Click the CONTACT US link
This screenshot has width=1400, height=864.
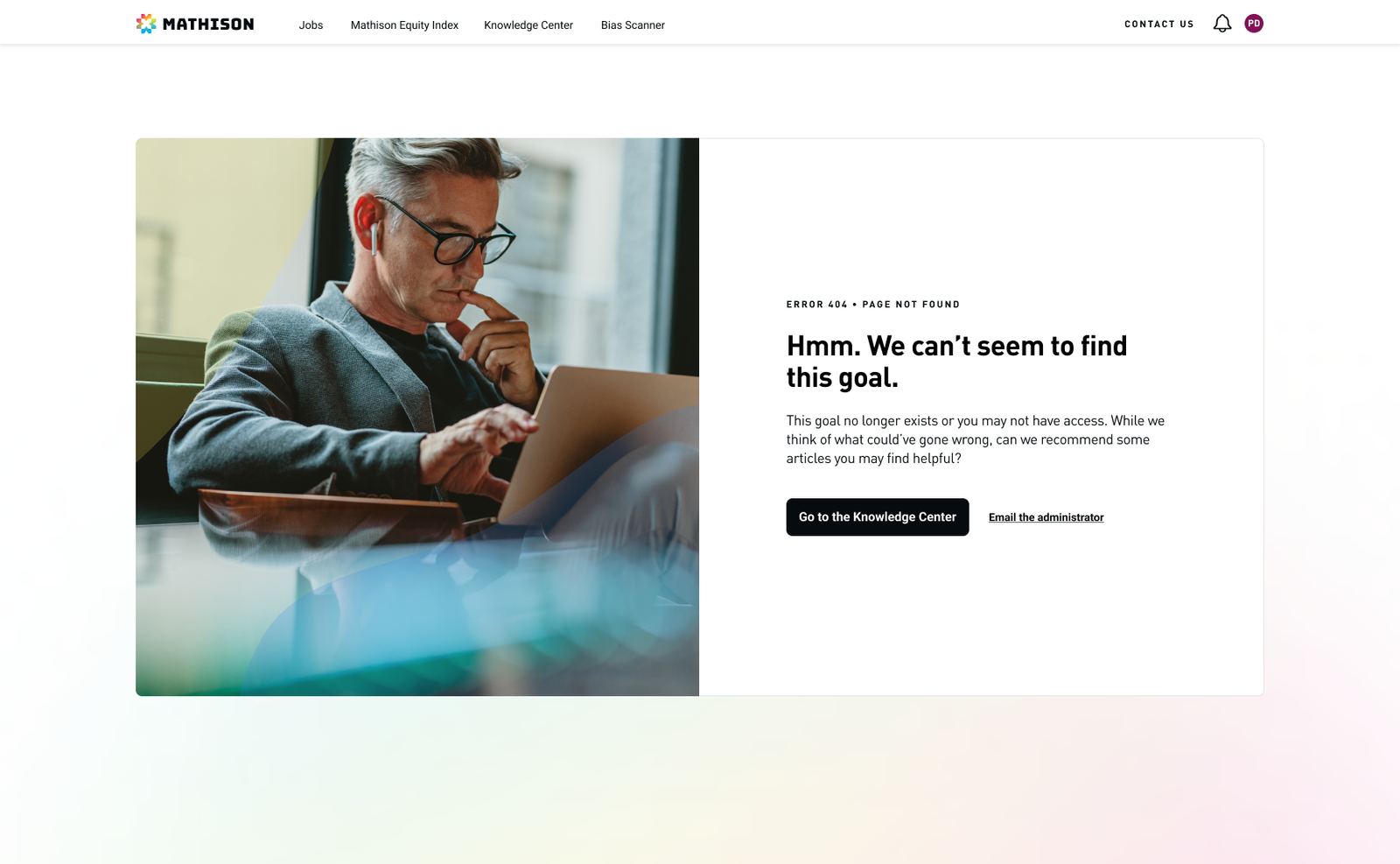[1158, 25]
